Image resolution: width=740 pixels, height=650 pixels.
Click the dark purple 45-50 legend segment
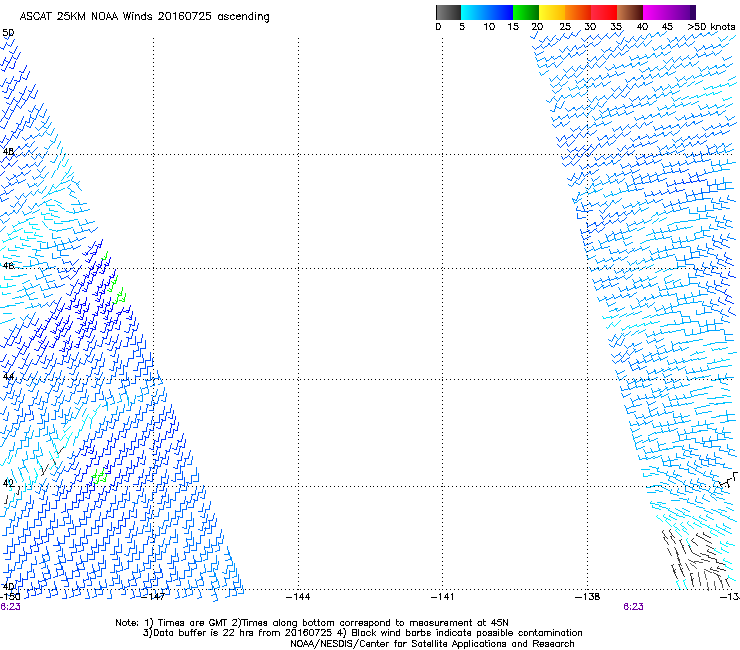click(682, 12)
